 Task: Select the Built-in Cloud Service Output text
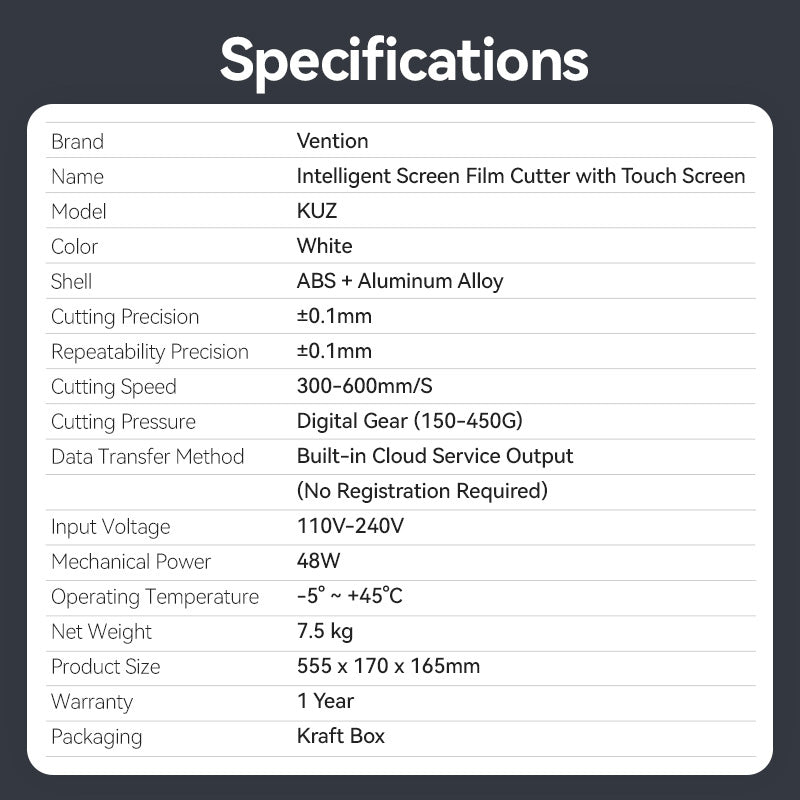click(435, 456)
